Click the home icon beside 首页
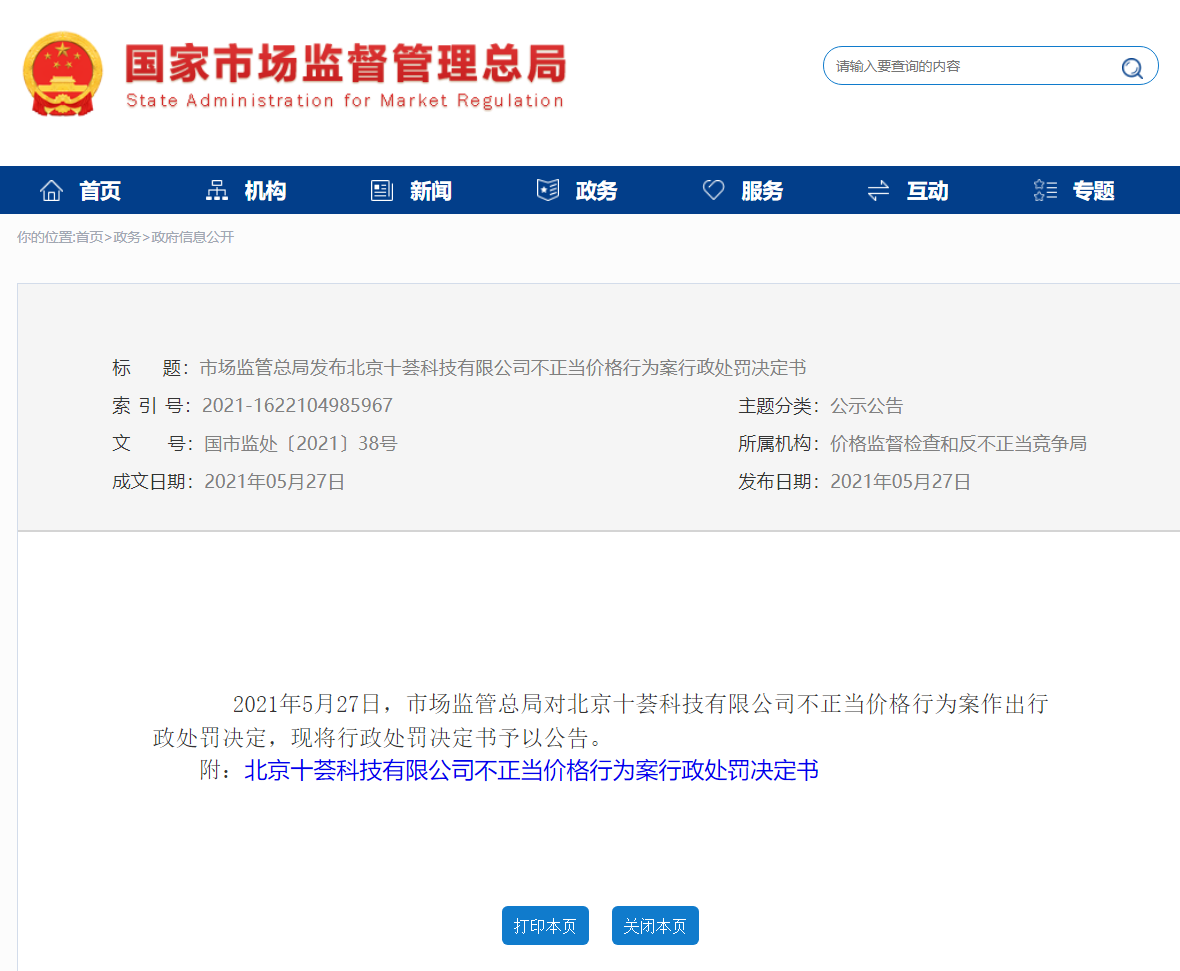This screenshot has width=1180, height=971. click(x=51, y=189)
